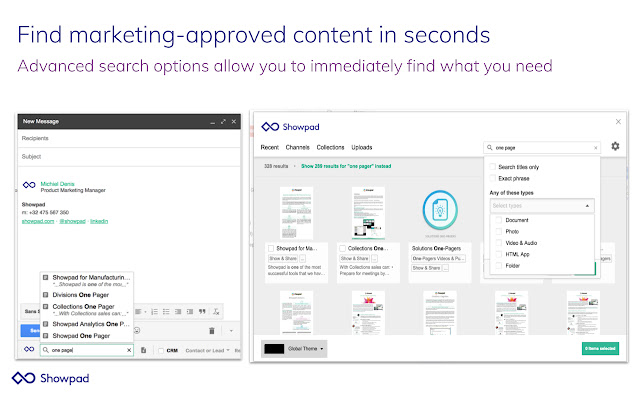The image size is (640, 400).
Task: Check the HTML App type option
Action: [498, 254]
